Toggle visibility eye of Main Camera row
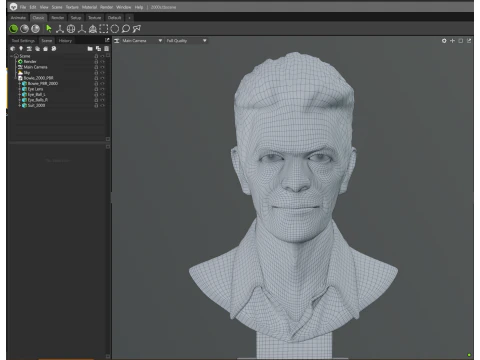 pos(102,67)
